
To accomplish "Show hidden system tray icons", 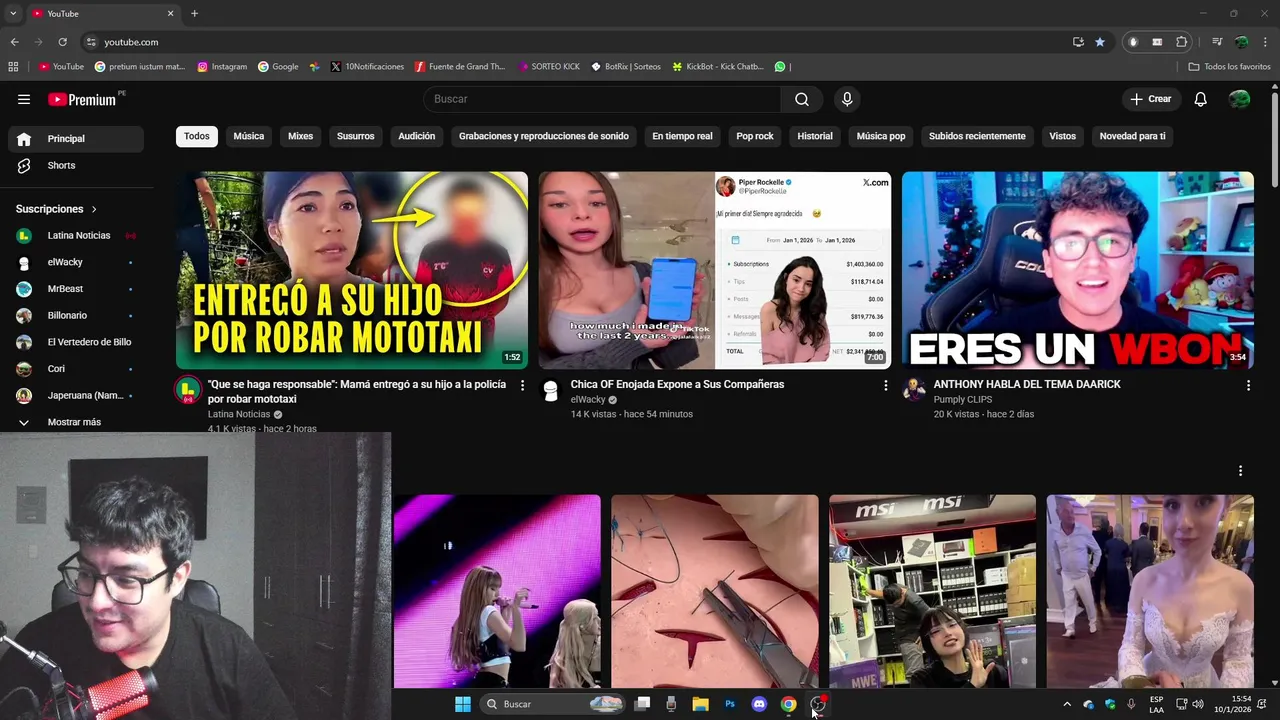I will [1066, 704].
